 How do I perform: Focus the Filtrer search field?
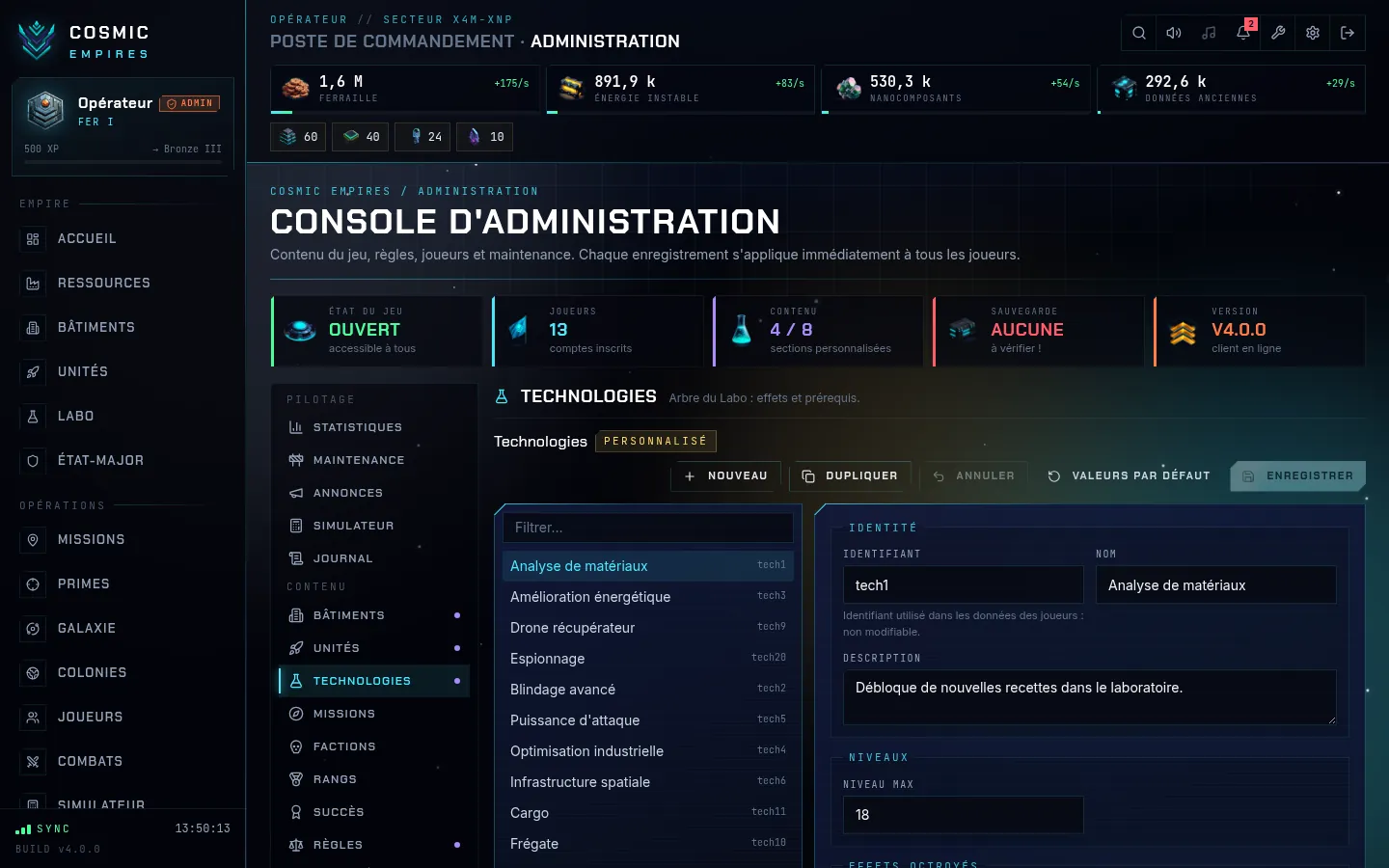point(648,528)
